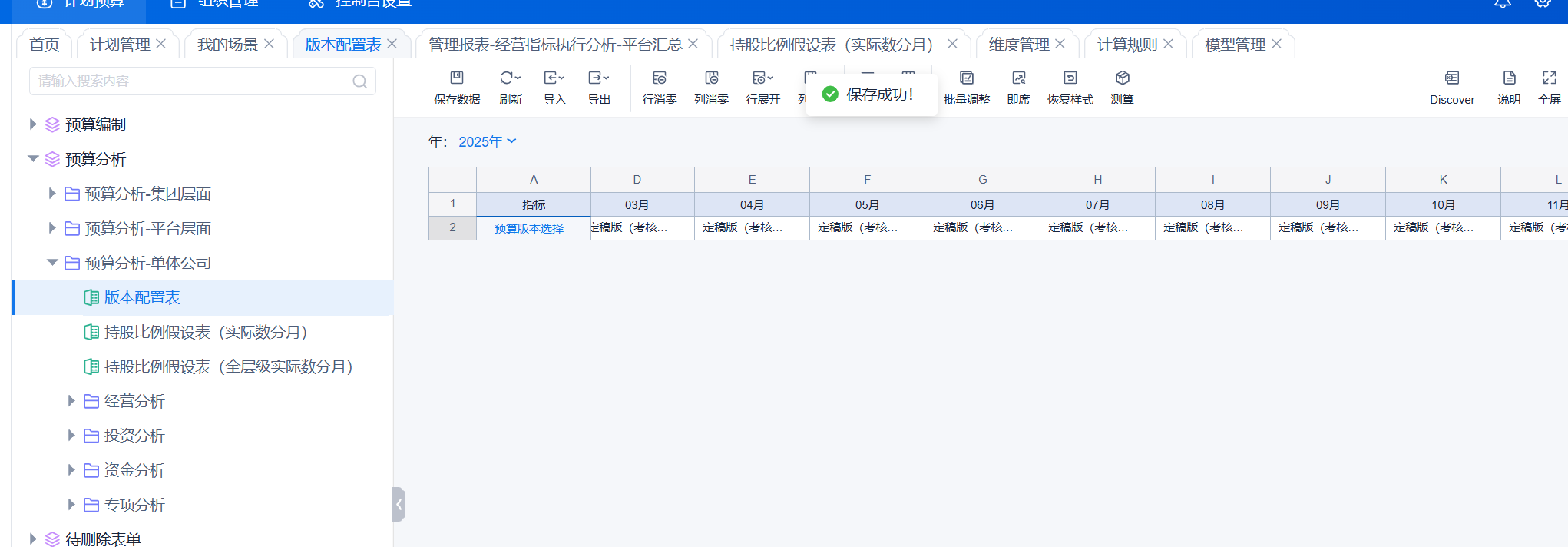Expand the 经营分析 folder

click(x=71, y=401)
